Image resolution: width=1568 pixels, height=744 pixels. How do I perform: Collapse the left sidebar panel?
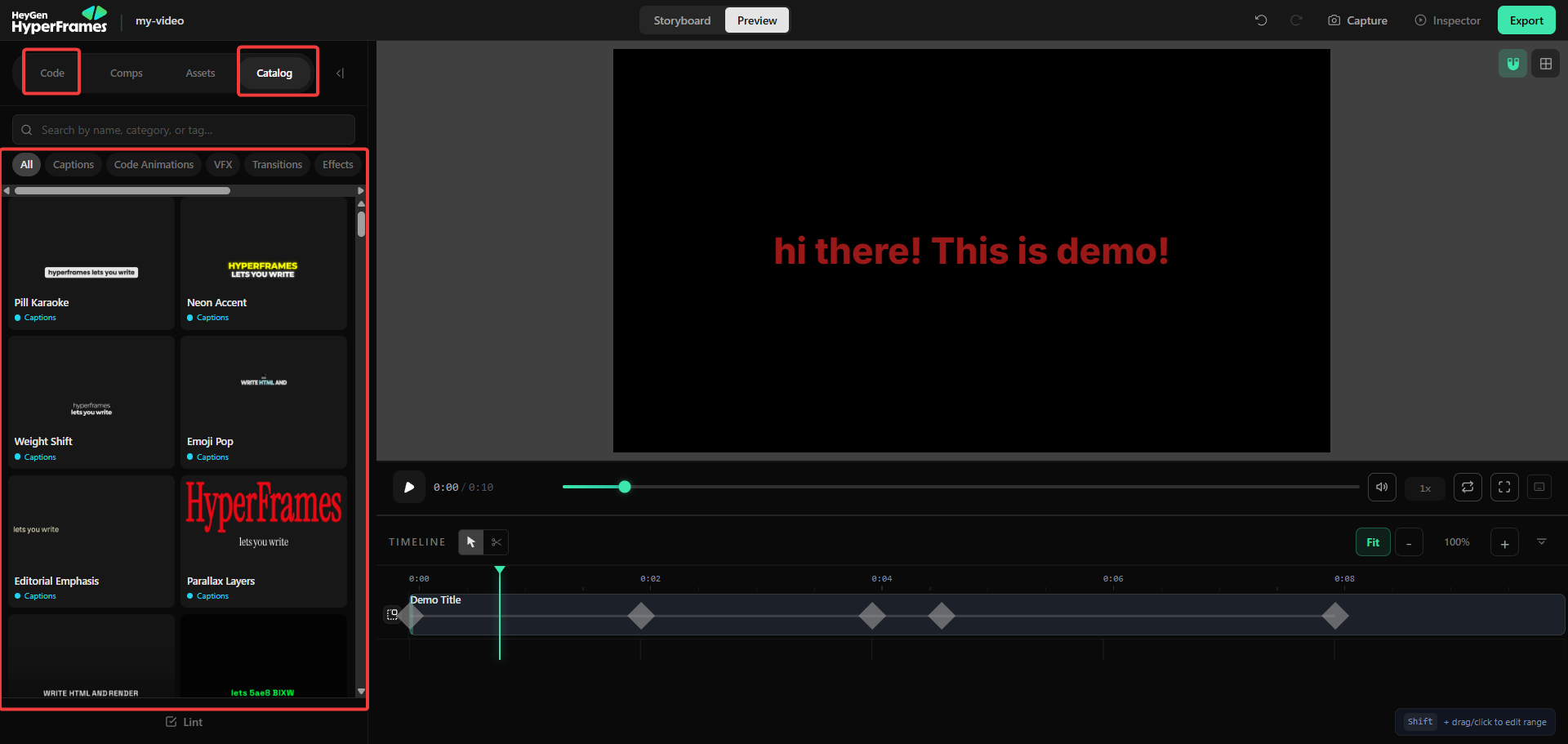tap(341, 74)
